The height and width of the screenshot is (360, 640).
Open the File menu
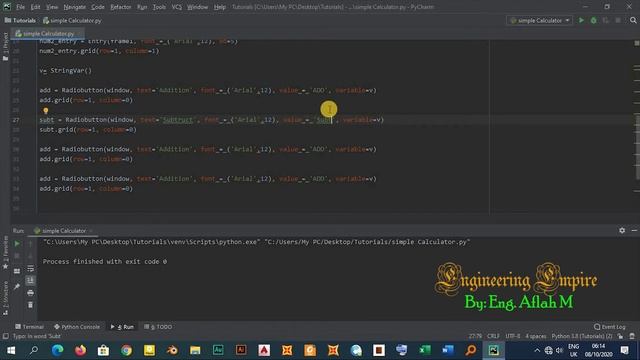tap(20, 7)
